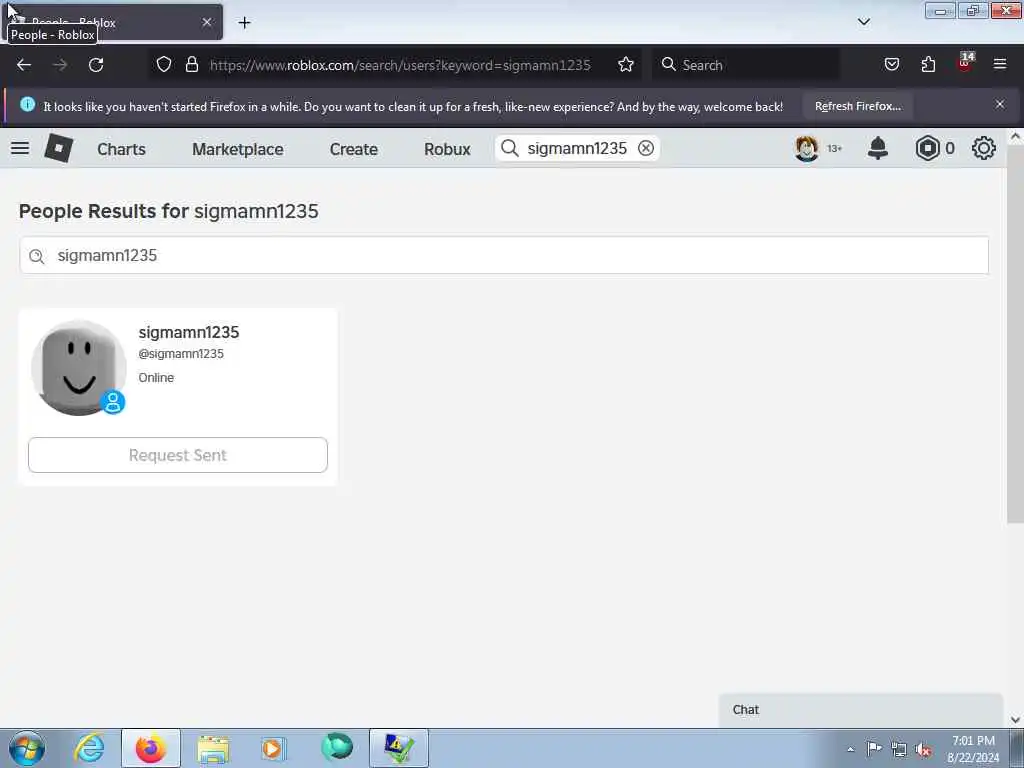Click the Firefox taskbar icon
Screen dimensions: 1024x768
(x=151, y=748)
